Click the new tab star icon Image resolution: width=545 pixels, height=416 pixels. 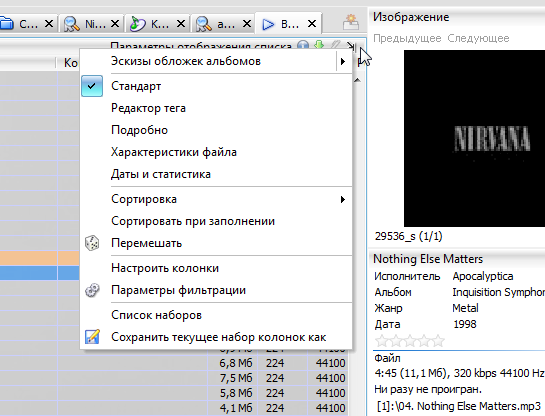(350, 23)
